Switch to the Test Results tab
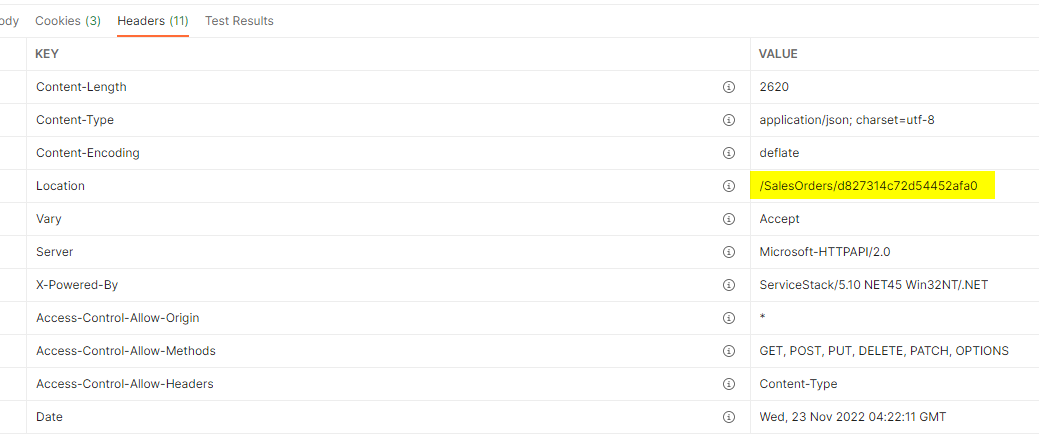 pos(239,21)
